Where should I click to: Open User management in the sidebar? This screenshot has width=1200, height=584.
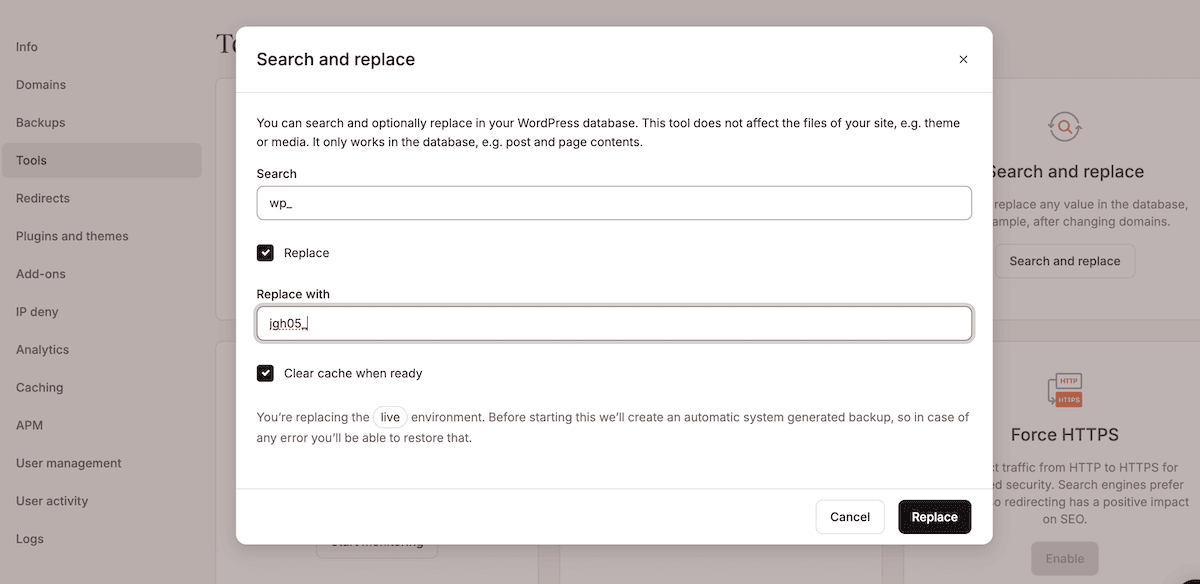pyautogui.click(x=69, y=463)
